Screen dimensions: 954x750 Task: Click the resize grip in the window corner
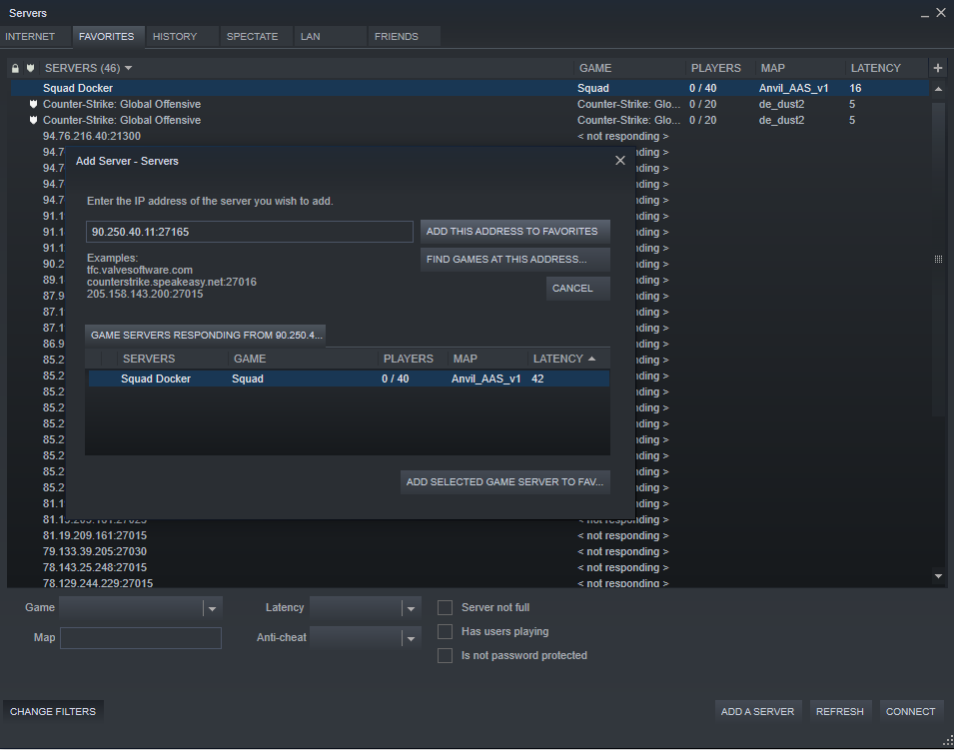(x=948, y=740)
